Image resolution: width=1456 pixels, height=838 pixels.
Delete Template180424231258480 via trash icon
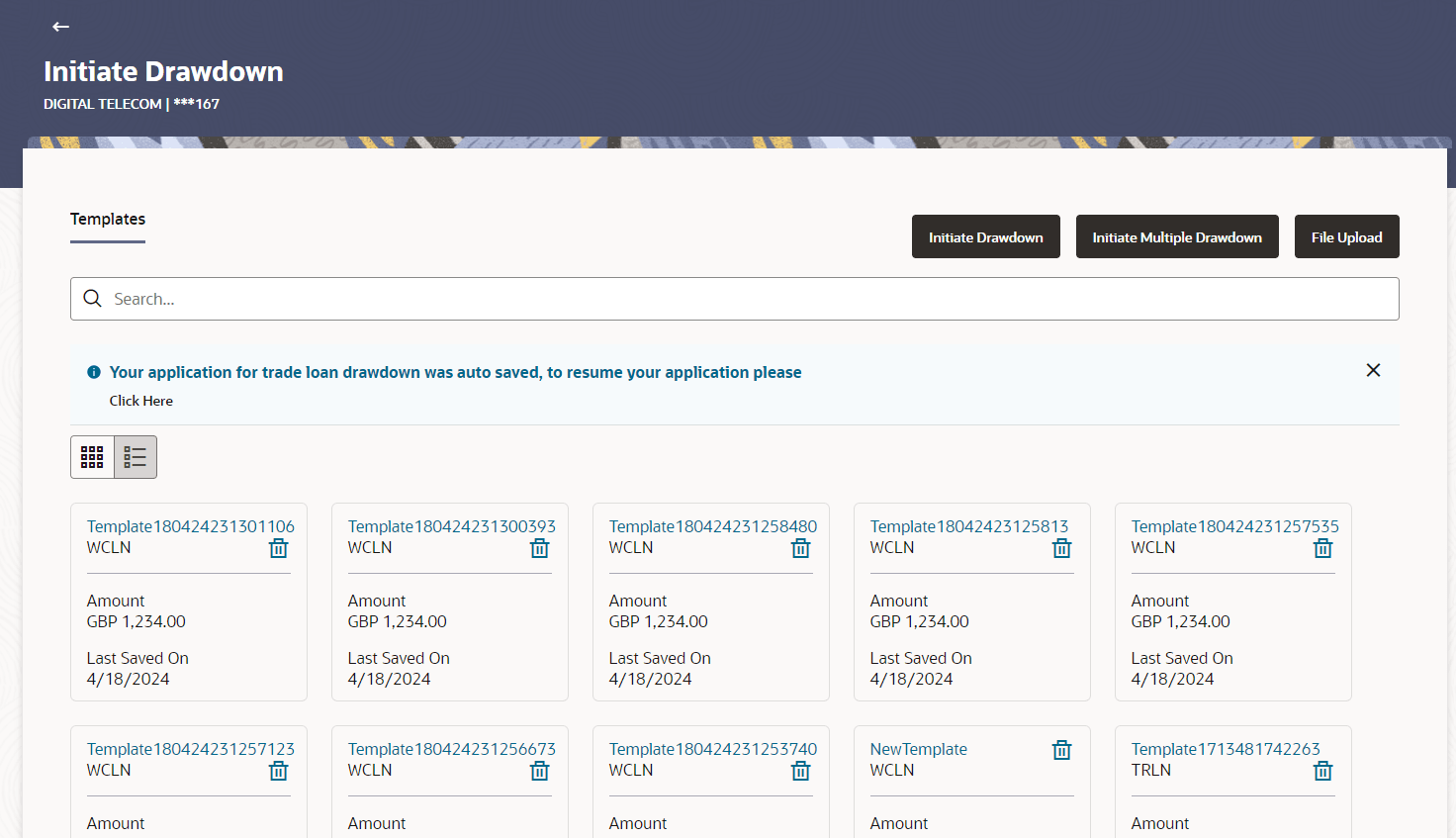(x=801, y=548)
